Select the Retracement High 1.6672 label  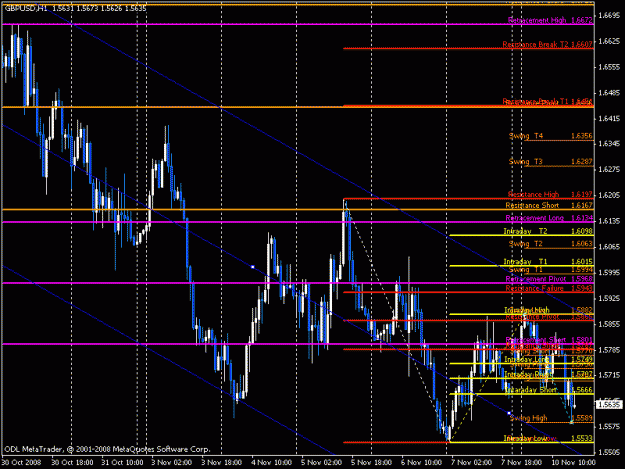(x=550, y=20)
